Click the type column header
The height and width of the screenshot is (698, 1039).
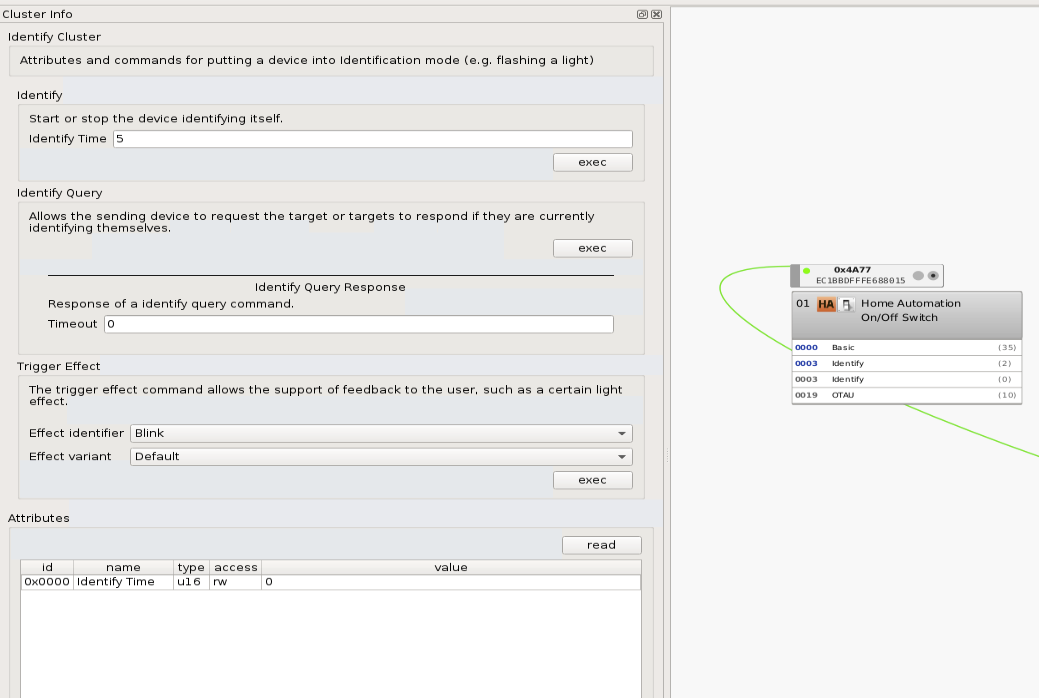point(191,567)
